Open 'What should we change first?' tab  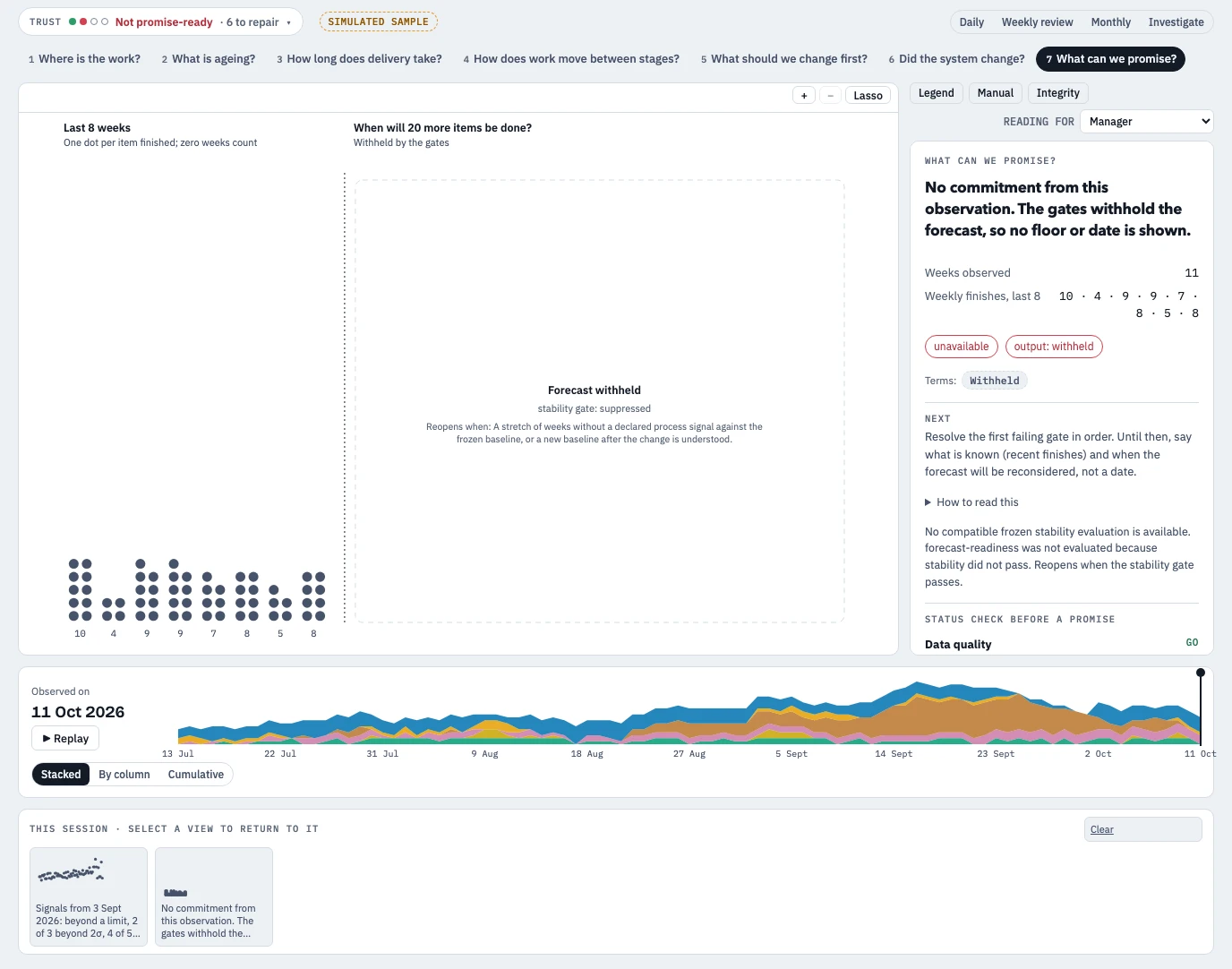point(784,59)
